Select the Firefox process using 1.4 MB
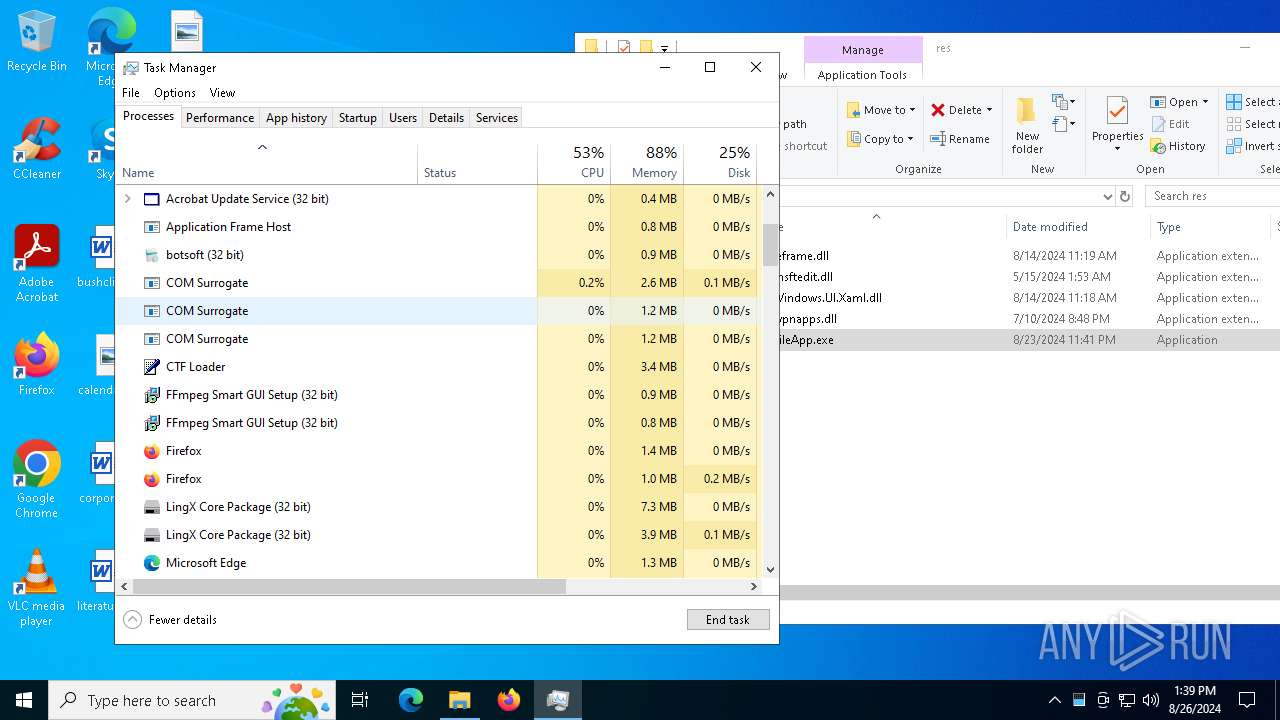Viewport: 1280px width, 720px height. [439, 451]
